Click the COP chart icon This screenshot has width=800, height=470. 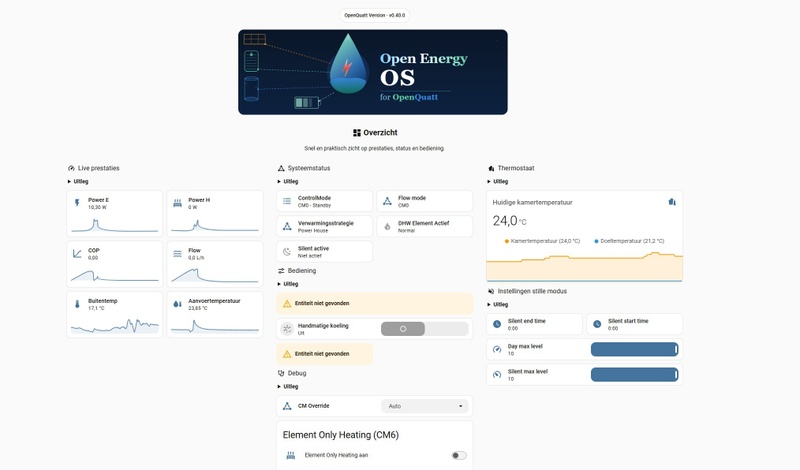click(x=77, y=254)
